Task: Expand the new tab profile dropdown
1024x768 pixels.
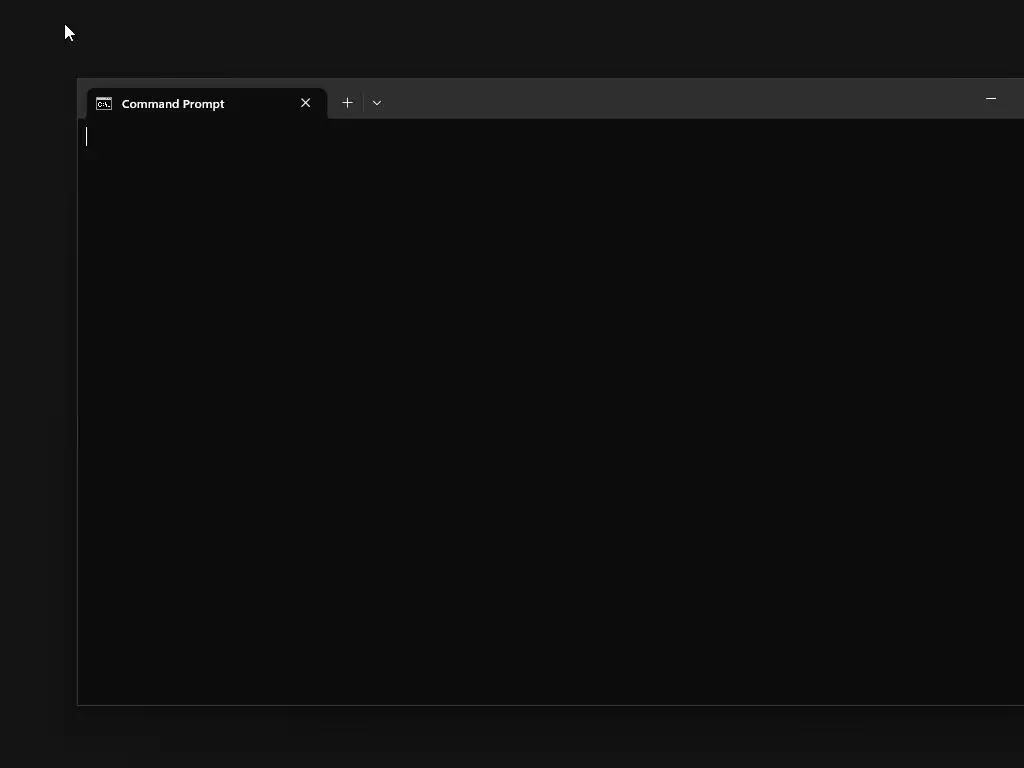Action: 377,103
